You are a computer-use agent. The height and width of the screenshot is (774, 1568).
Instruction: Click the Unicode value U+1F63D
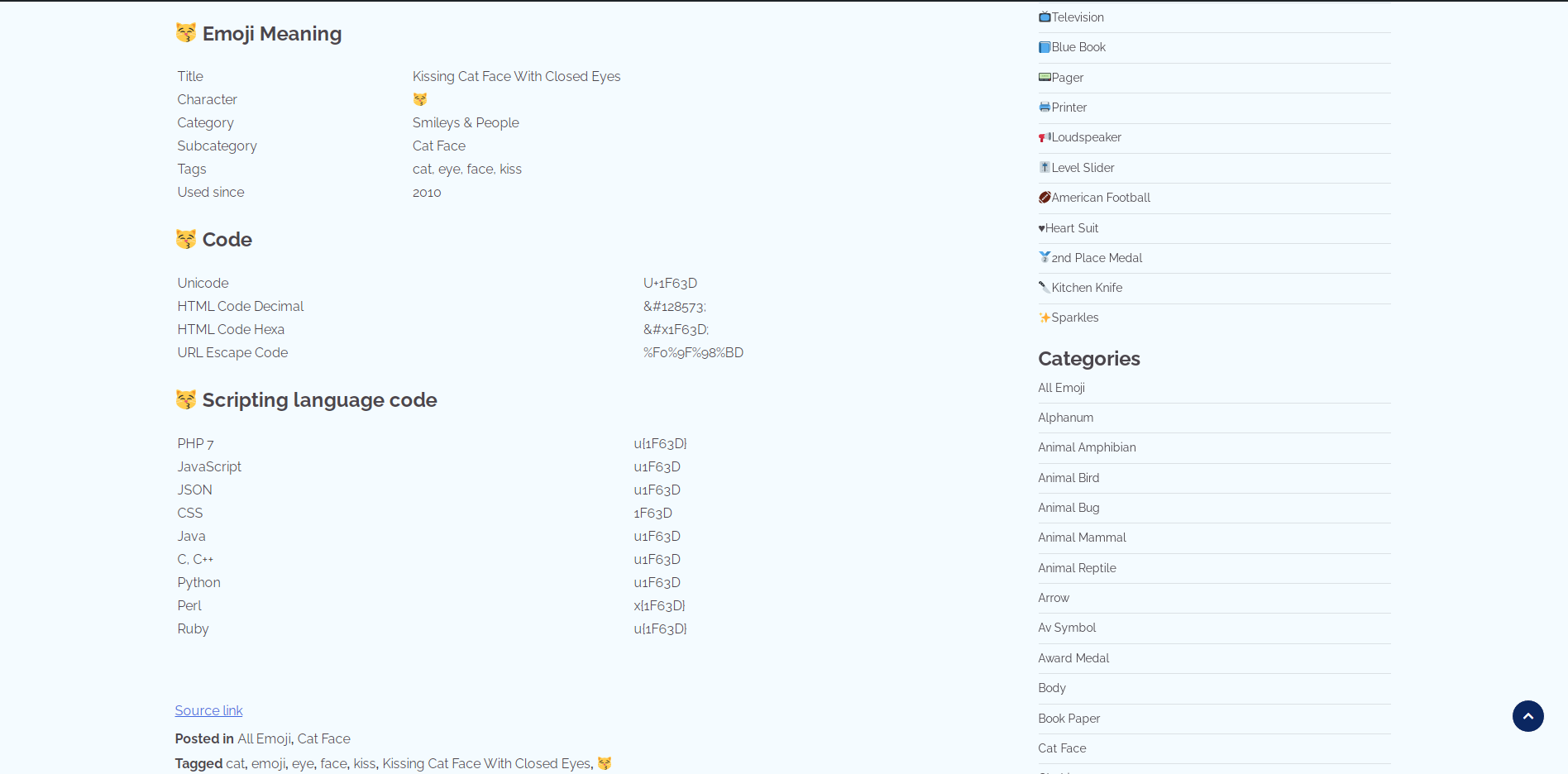(x=670, y=283)
